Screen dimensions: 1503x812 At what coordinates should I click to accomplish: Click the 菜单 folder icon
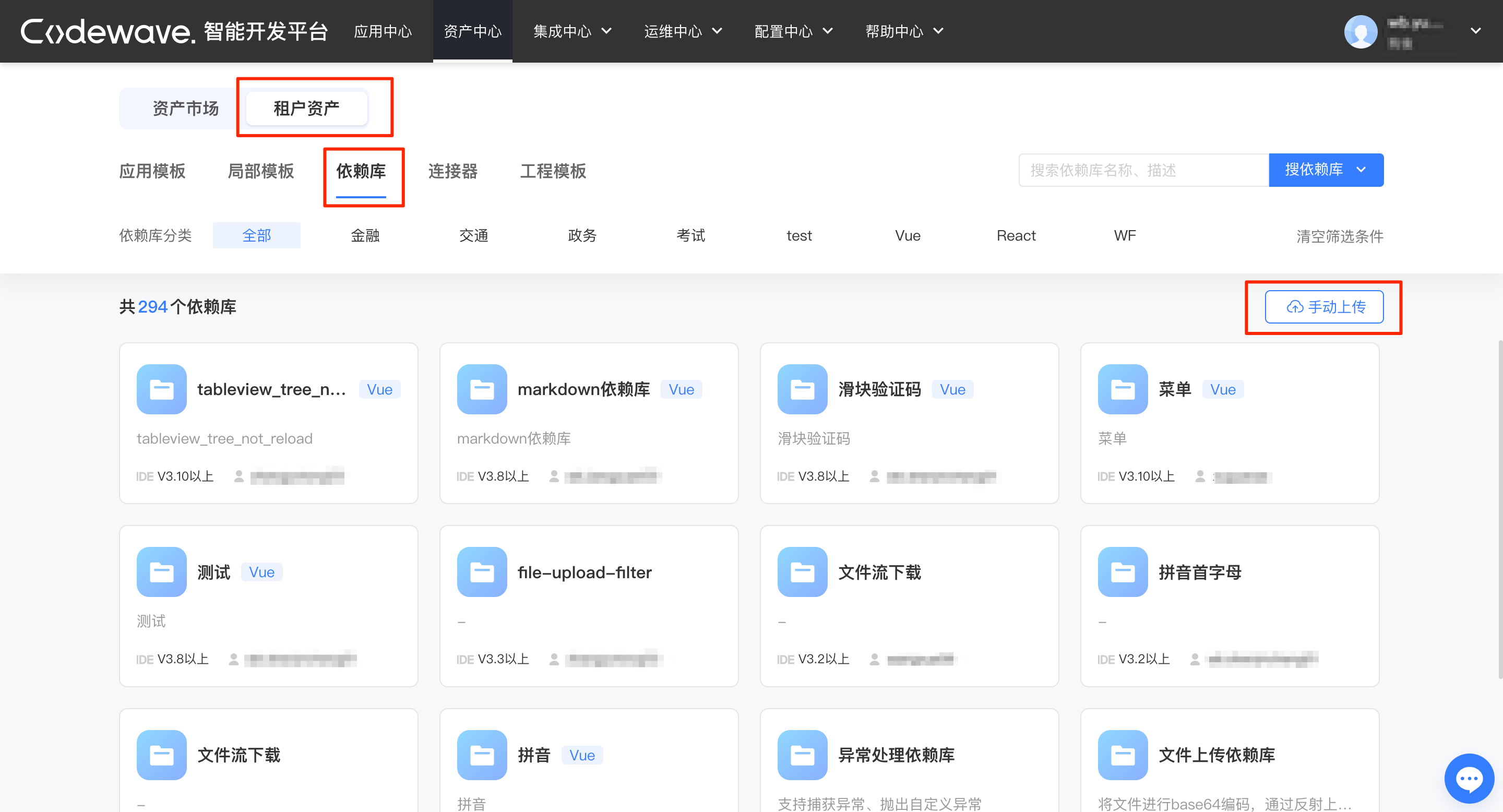click(1123, 389)
